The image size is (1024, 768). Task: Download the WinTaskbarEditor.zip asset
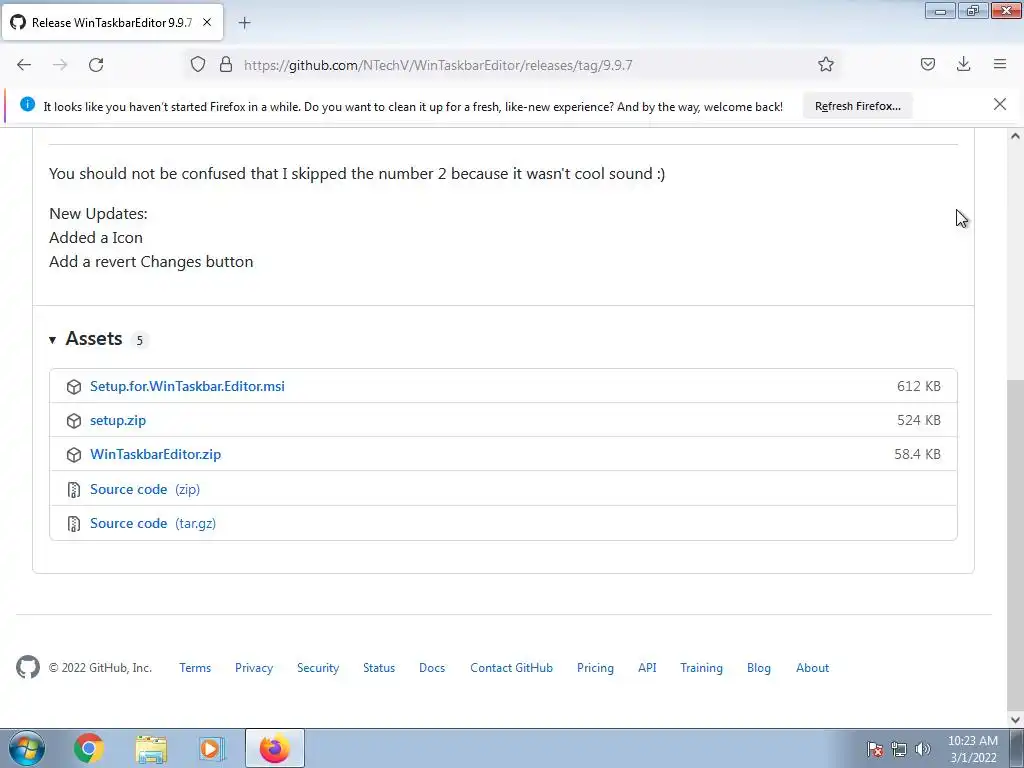155,454
